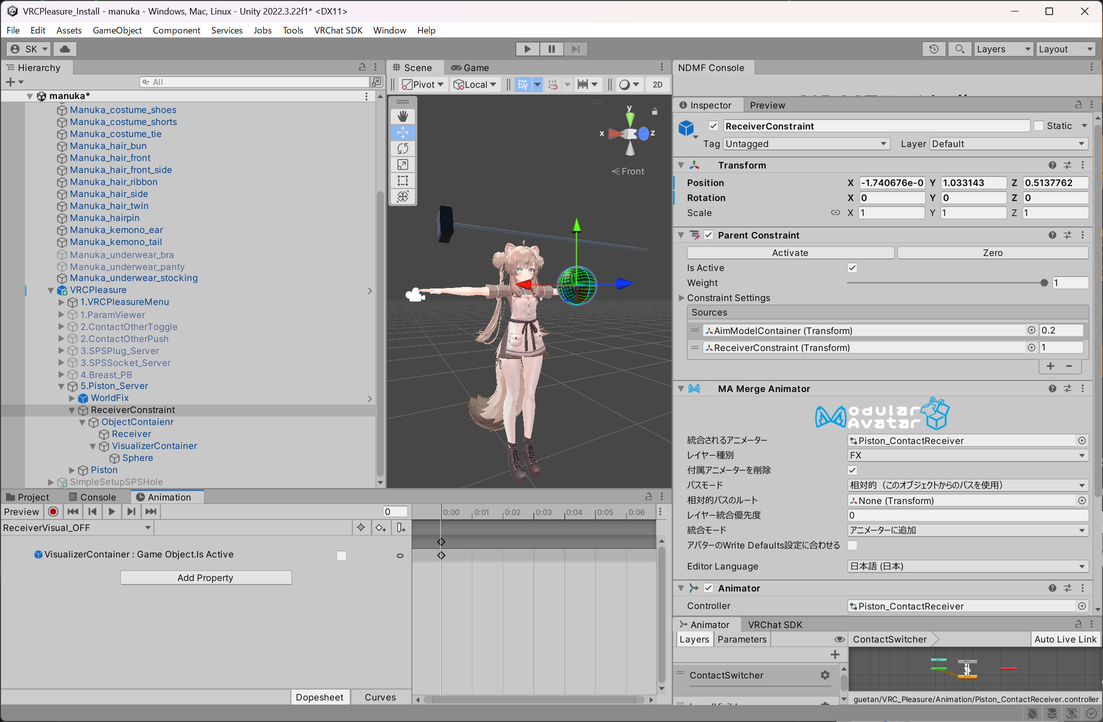Screen dimensions: 1103x722
Task: Toggle 2D view mode in Scene
Action: coord(657,84)
